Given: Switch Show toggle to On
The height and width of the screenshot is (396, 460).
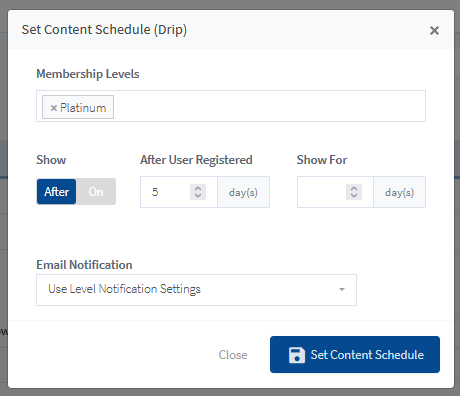Looking at the screenshot, I should (96, 192).
